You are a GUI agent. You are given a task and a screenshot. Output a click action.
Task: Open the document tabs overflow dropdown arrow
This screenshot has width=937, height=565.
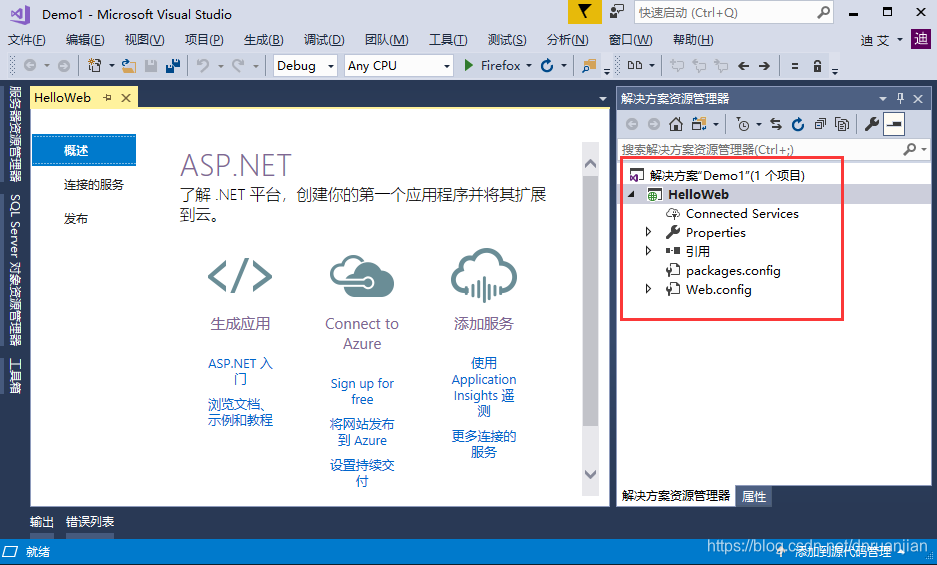pyautogui.click(x=602, y=99)
